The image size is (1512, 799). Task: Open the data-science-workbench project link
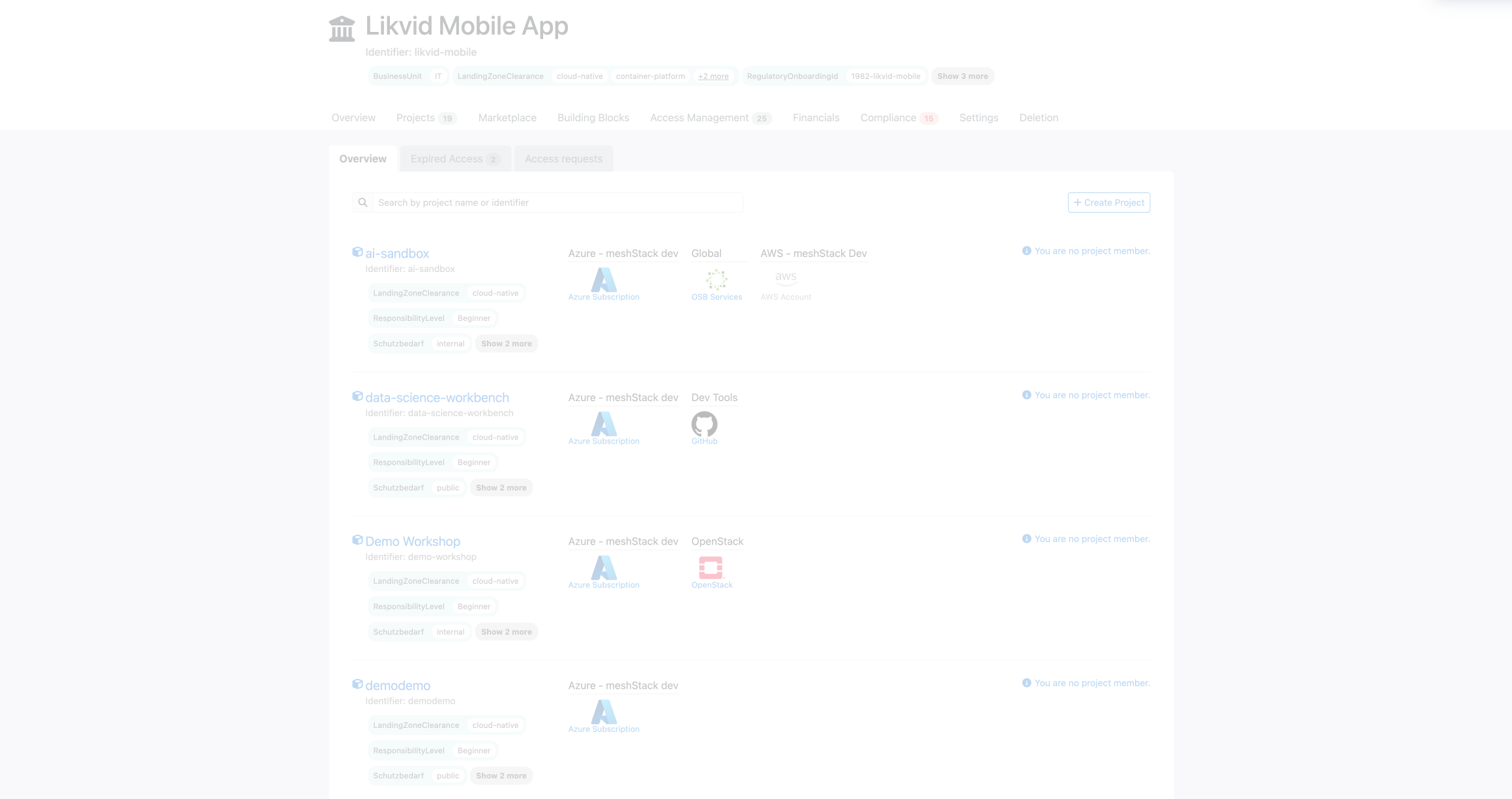coord(437,397)
